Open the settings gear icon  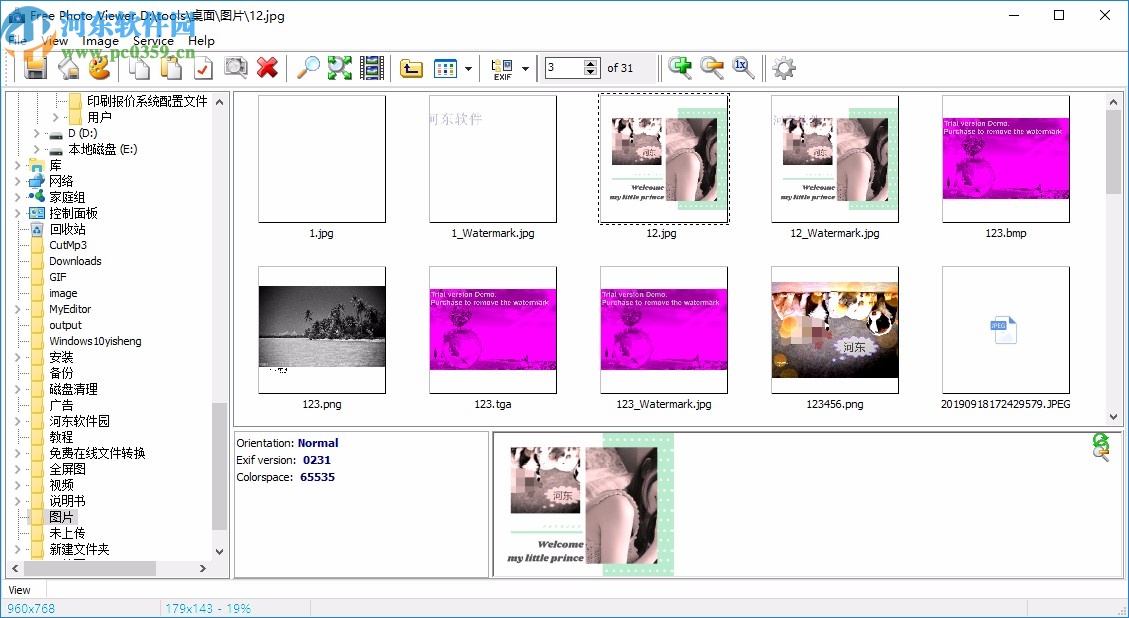[783, 67]
